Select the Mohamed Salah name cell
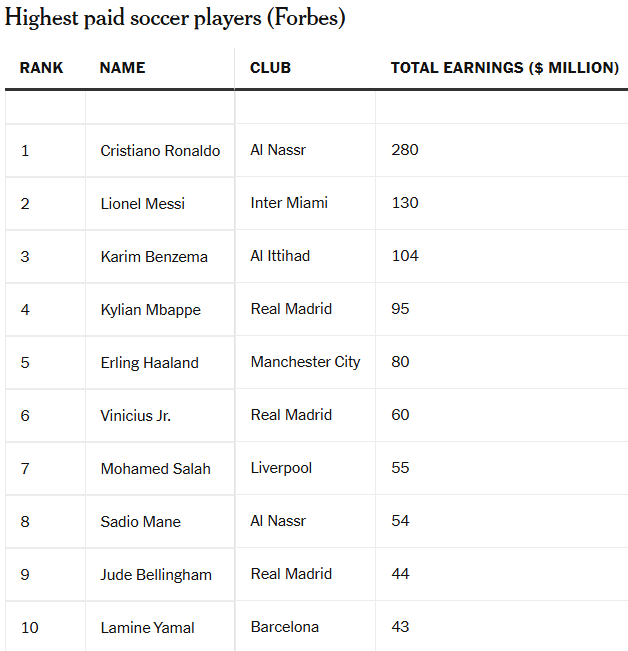 (x=155, y=469)
